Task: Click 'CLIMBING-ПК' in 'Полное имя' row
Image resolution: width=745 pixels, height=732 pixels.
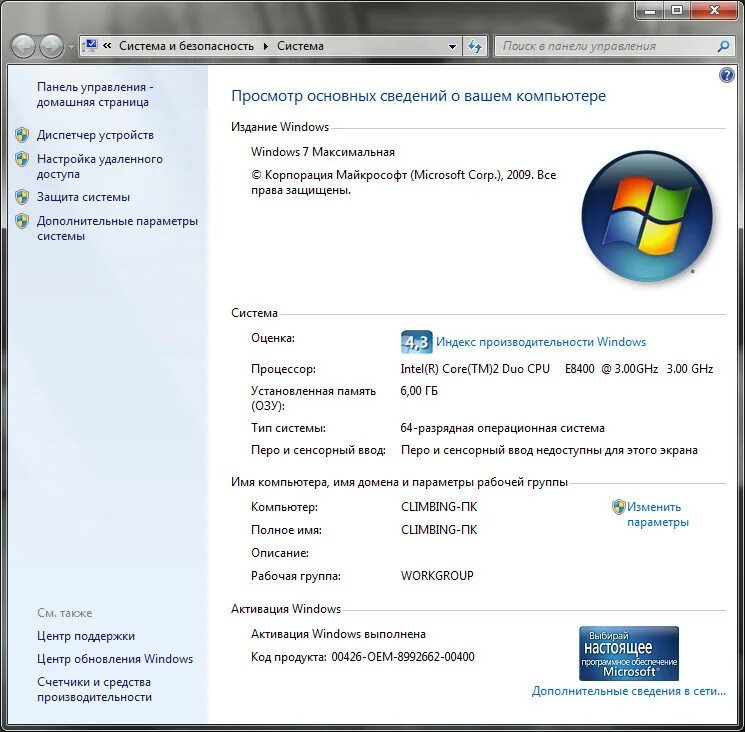Action: [439, 530]
